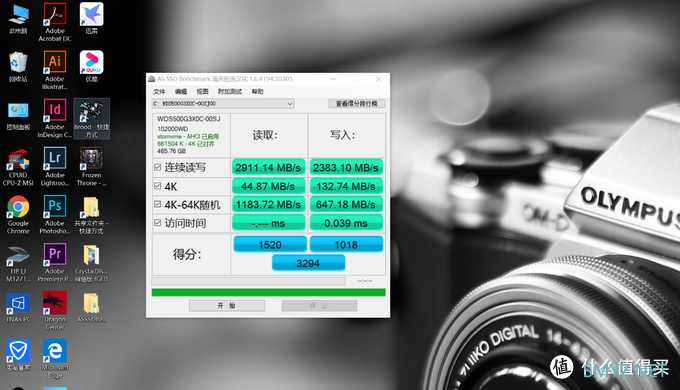Viewport: 680px width, 390px height.
Task: Launch Adobe Illustrator shortcut
Action: [55, 70]
